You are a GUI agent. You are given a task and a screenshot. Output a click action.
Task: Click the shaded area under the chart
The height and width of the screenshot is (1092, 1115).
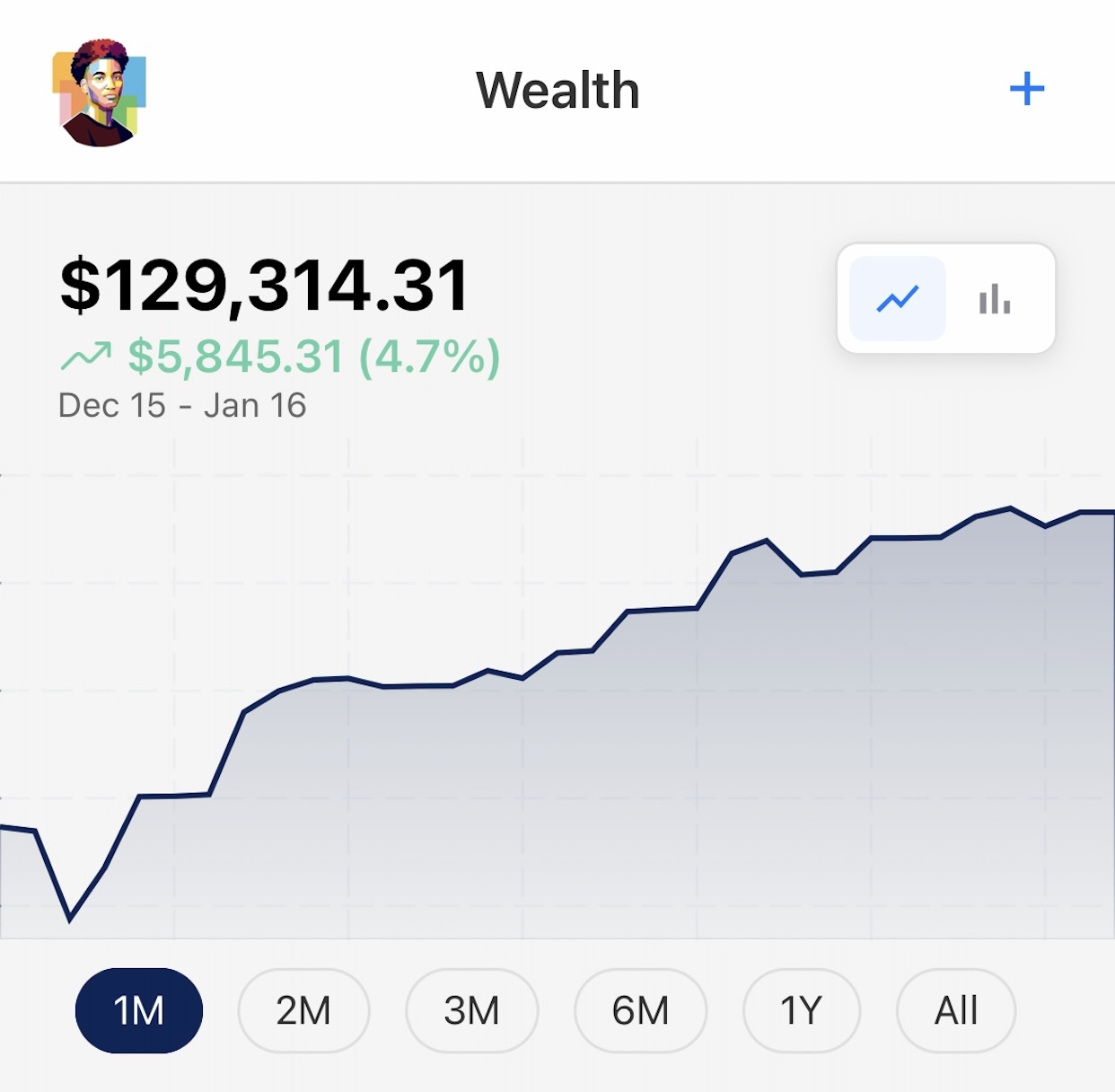pos(628,808)
